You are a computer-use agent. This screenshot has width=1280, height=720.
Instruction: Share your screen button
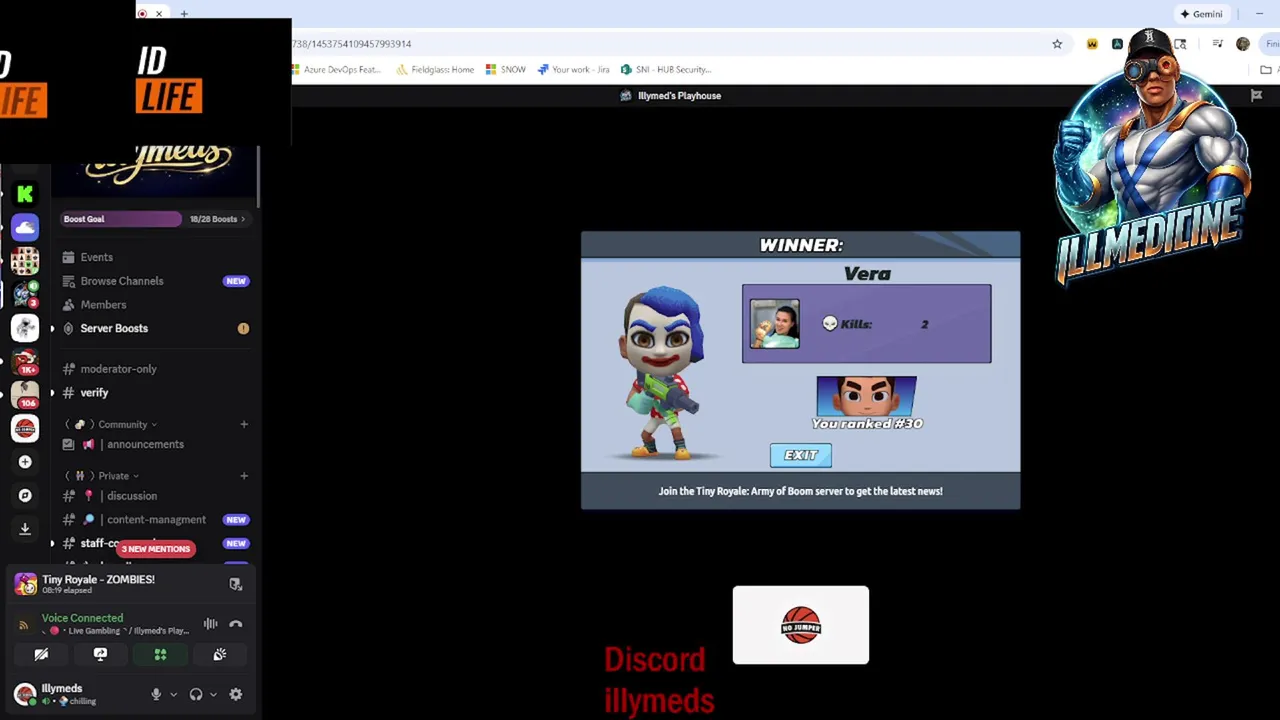pos(100,654)
